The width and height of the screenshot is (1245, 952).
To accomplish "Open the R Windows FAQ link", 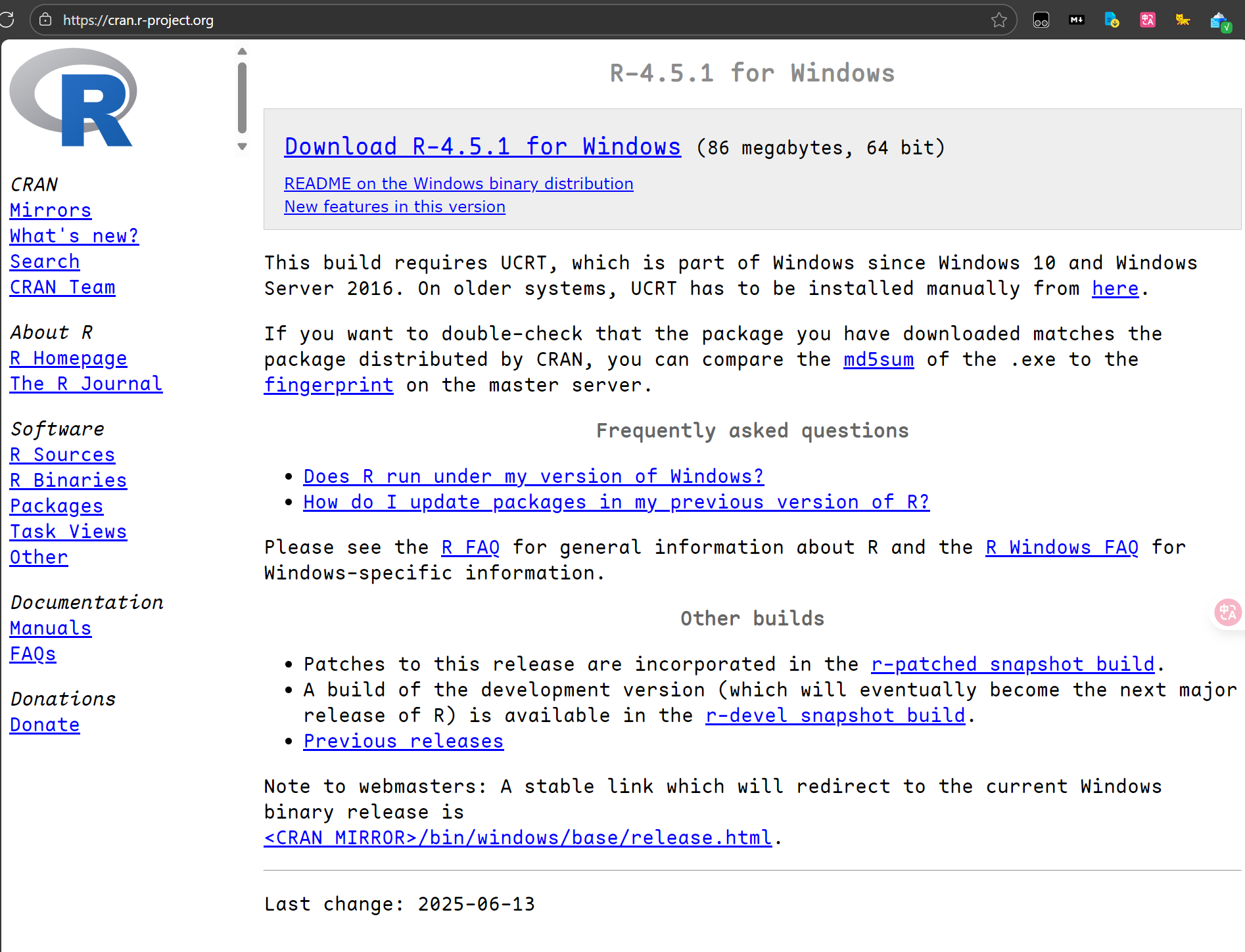I will click(x=1062, y=547).
